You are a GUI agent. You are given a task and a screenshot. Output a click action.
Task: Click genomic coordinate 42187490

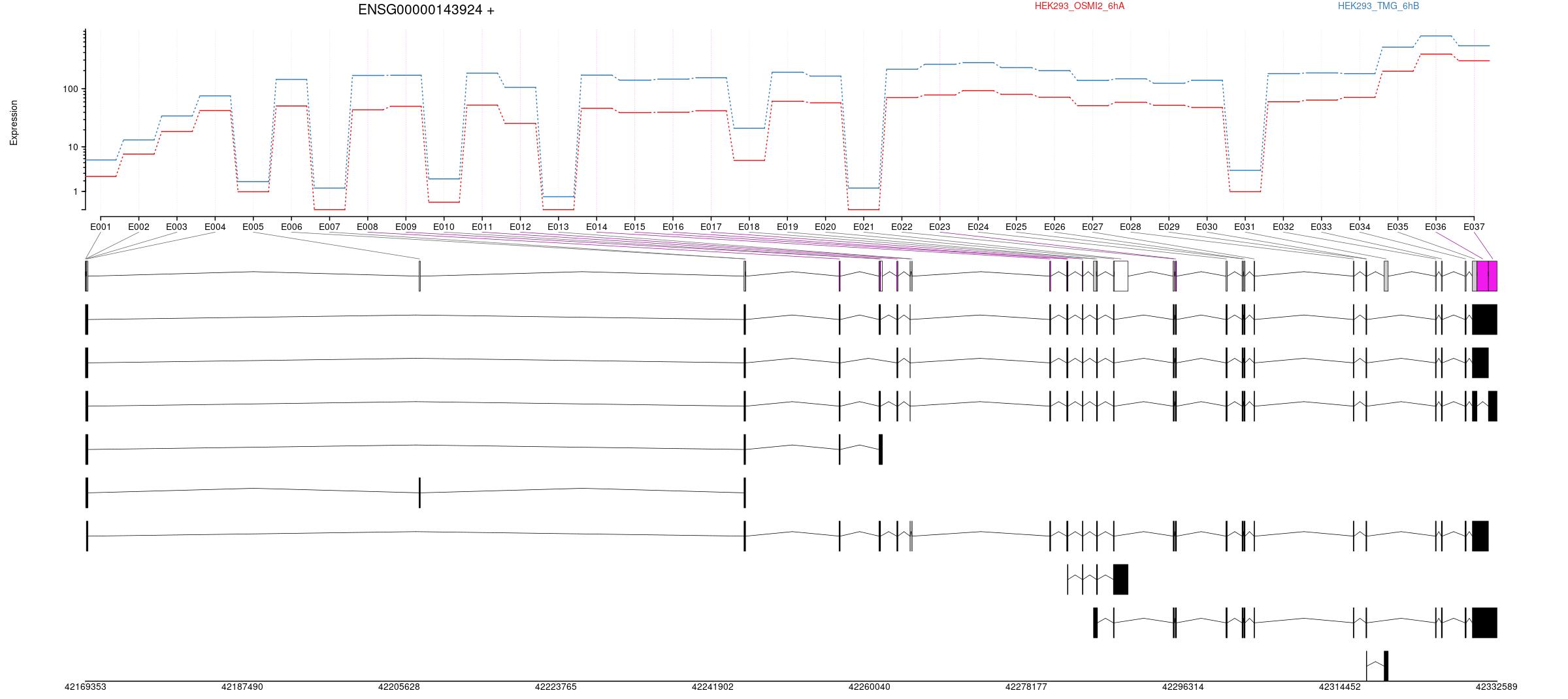(242, 687)
